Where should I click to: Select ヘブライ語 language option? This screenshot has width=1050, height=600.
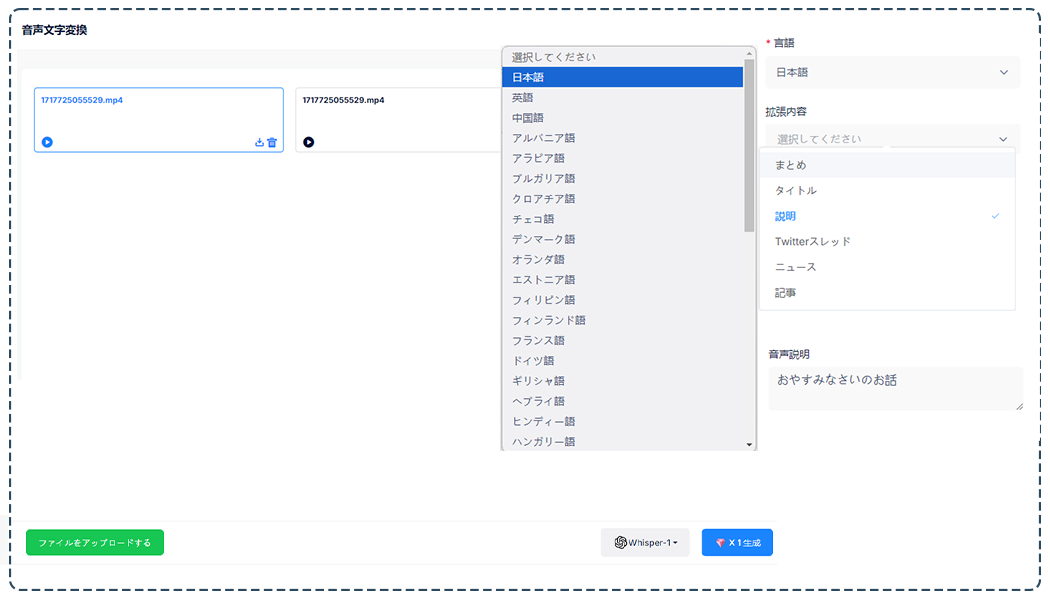click(622, 401)
